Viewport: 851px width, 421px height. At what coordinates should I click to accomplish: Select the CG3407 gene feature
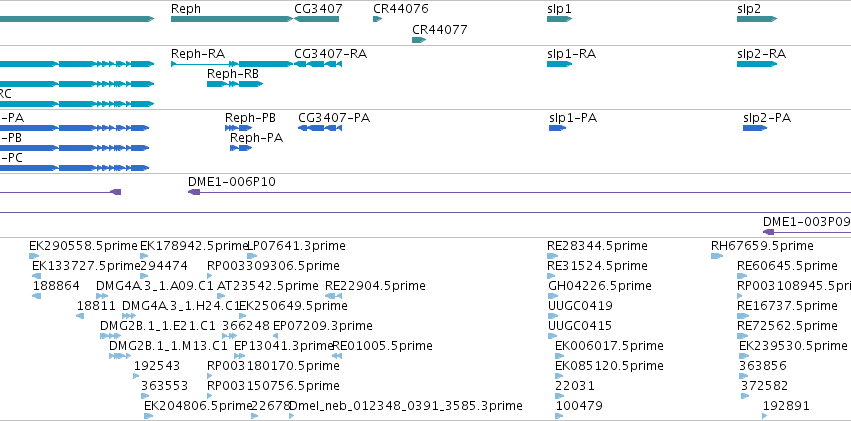tap(316, 19)
